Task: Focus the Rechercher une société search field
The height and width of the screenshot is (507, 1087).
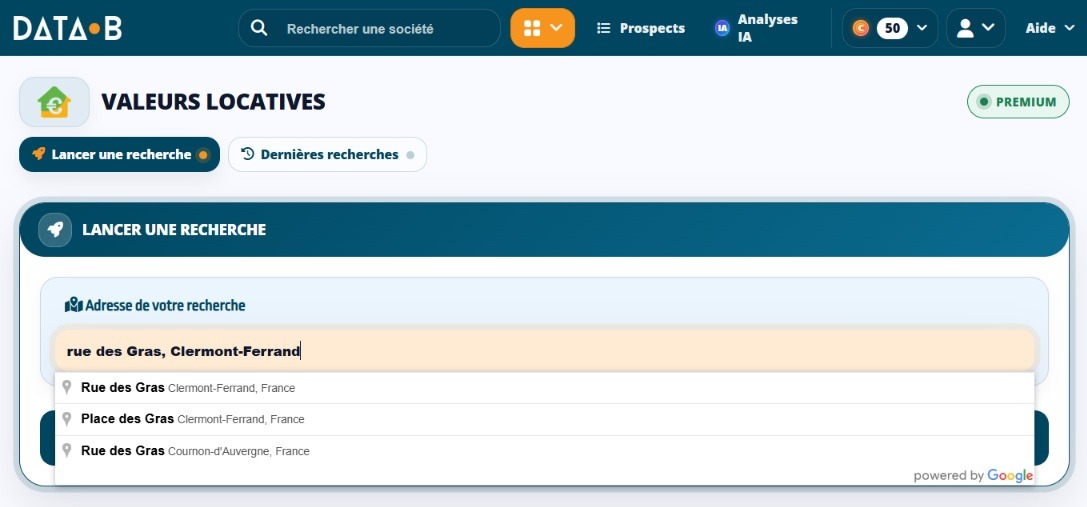Action: pyautogui.click(x=369, y=28)
